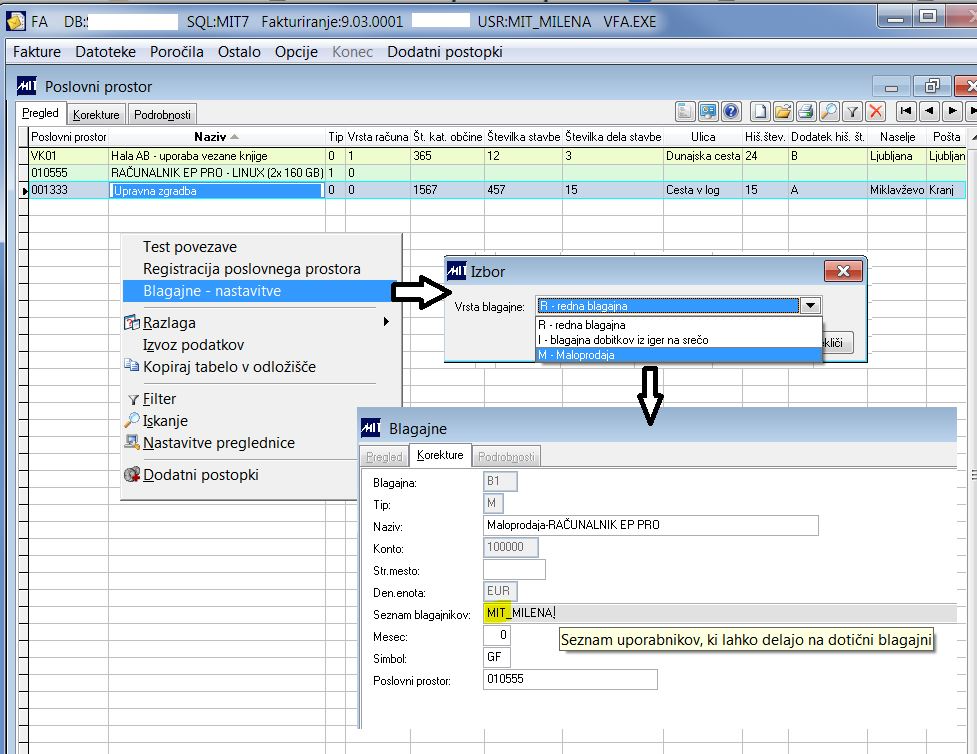Go to previous record arrow button

click(929, 111)
